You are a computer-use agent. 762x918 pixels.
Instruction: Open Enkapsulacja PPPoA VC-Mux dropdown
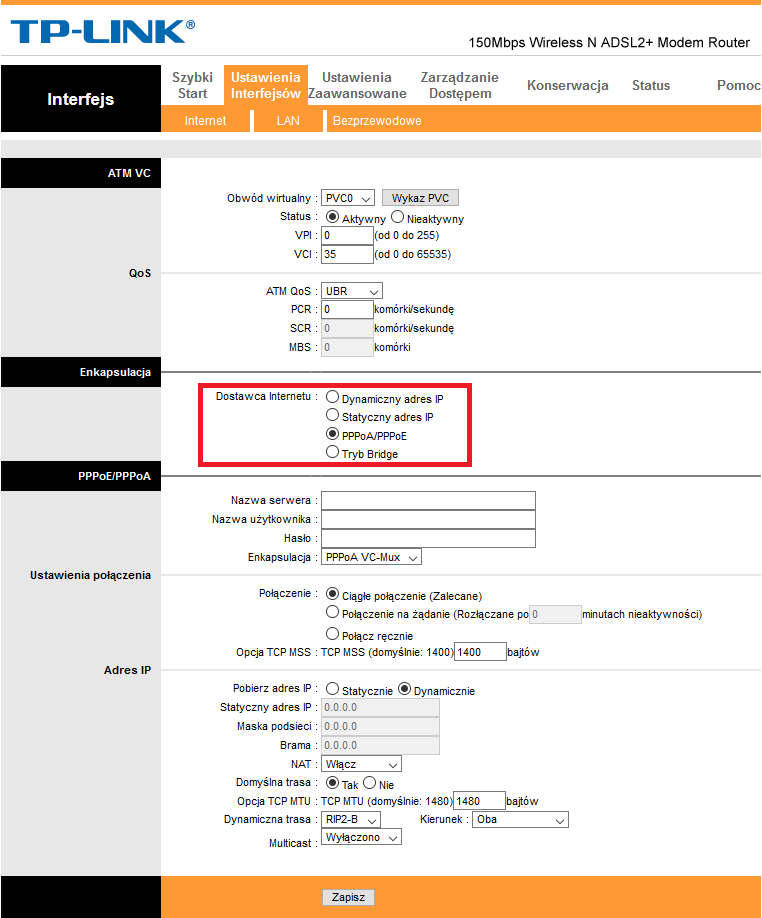click(371, 557)
